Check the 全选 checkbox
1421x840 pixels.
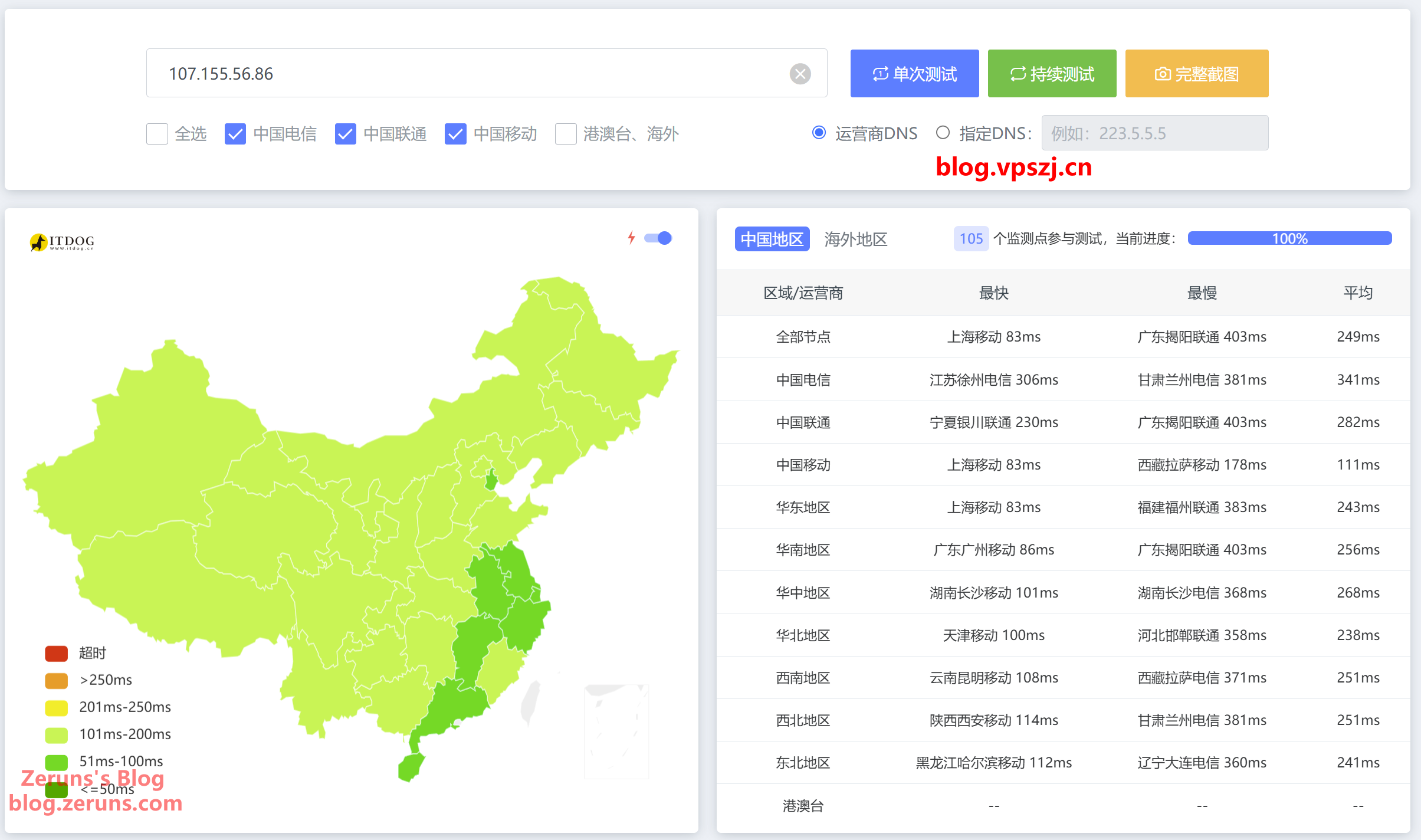(x=157, y=134)
